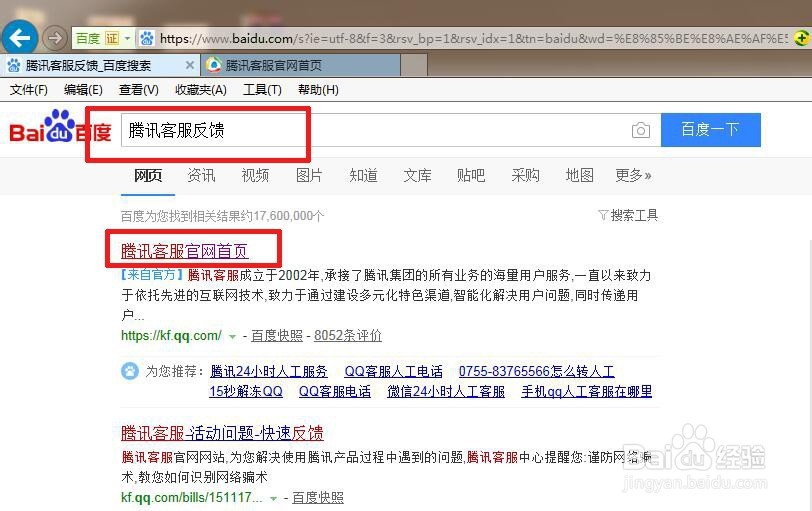Screen dimensions: 812x511
Task: Open 微信24小时人工客服 suggestion
Action: [x=446, y=391]
